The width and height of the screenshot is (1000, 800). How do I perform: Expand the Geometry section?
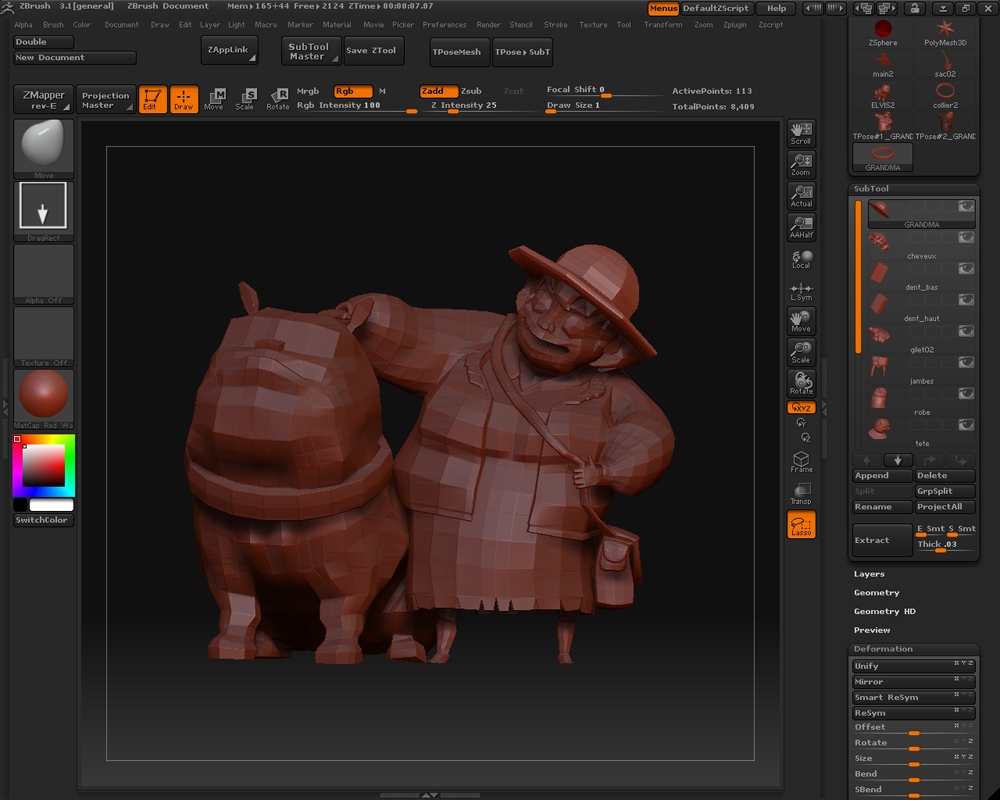877,593
